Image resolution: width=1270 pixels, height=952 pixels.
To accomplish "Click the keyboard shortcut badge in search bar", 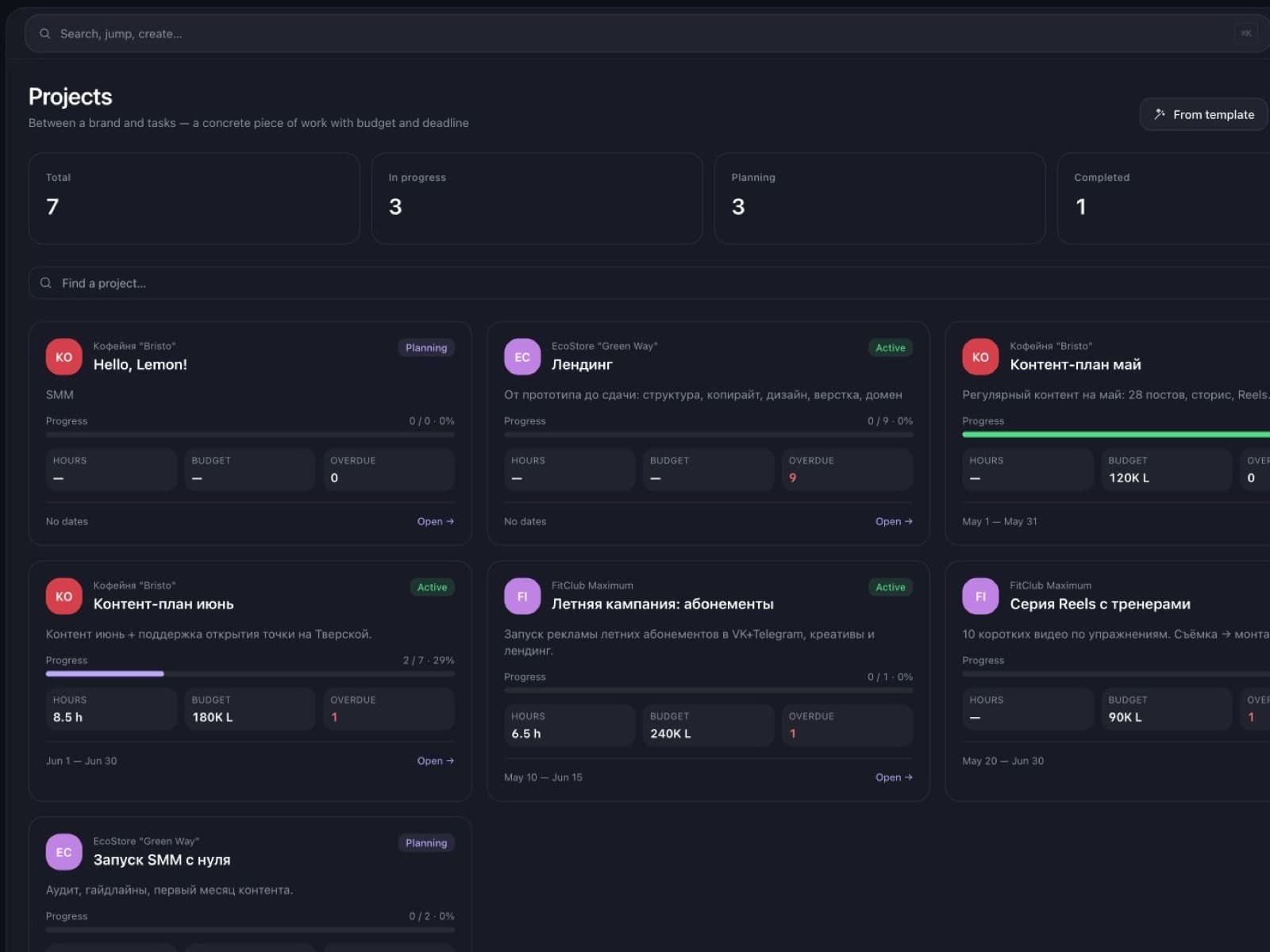I will point(1246,33).
